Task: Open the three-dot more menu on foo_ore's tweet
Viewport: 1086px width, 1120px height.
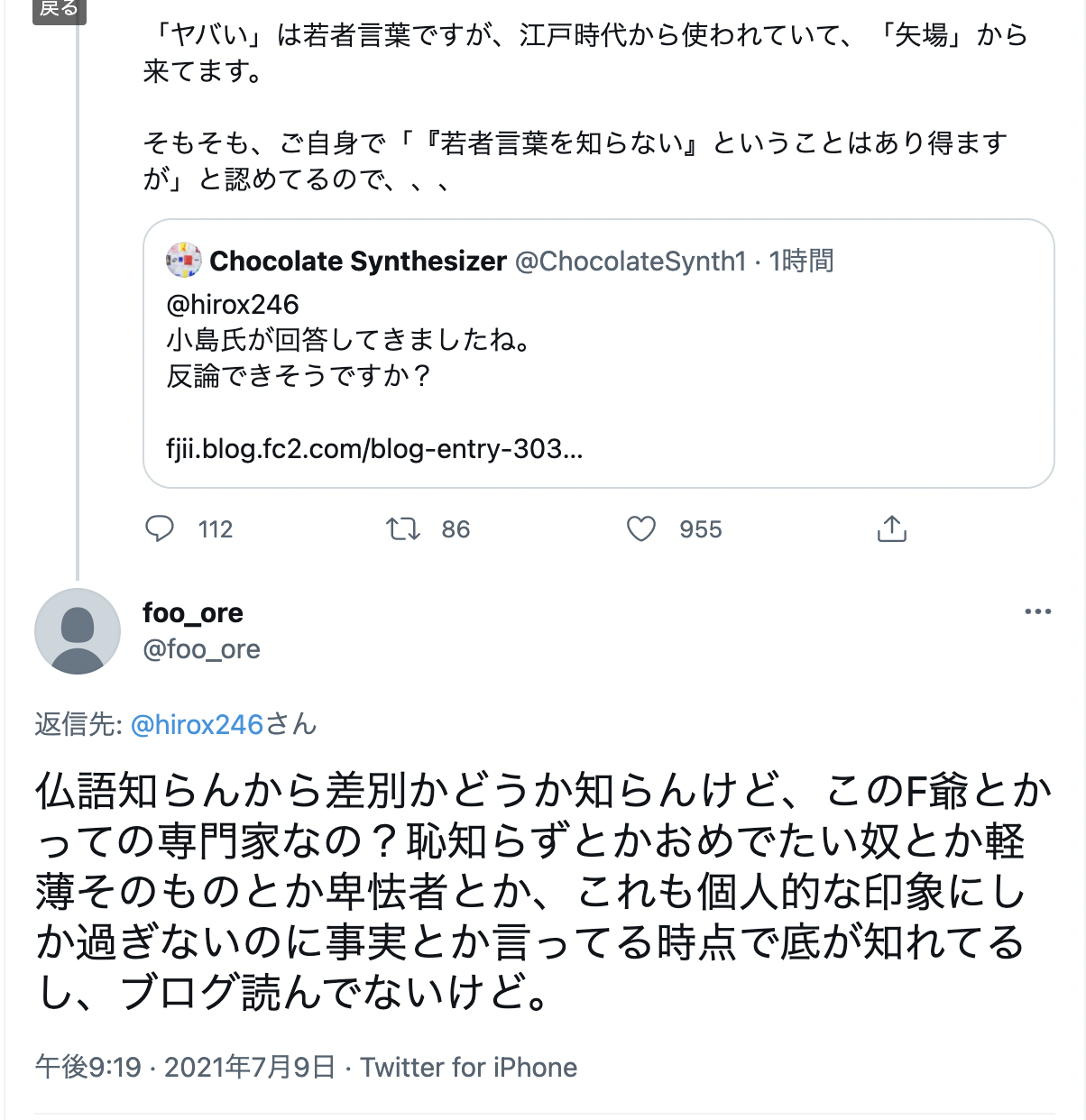Action: coord(1037,612)
